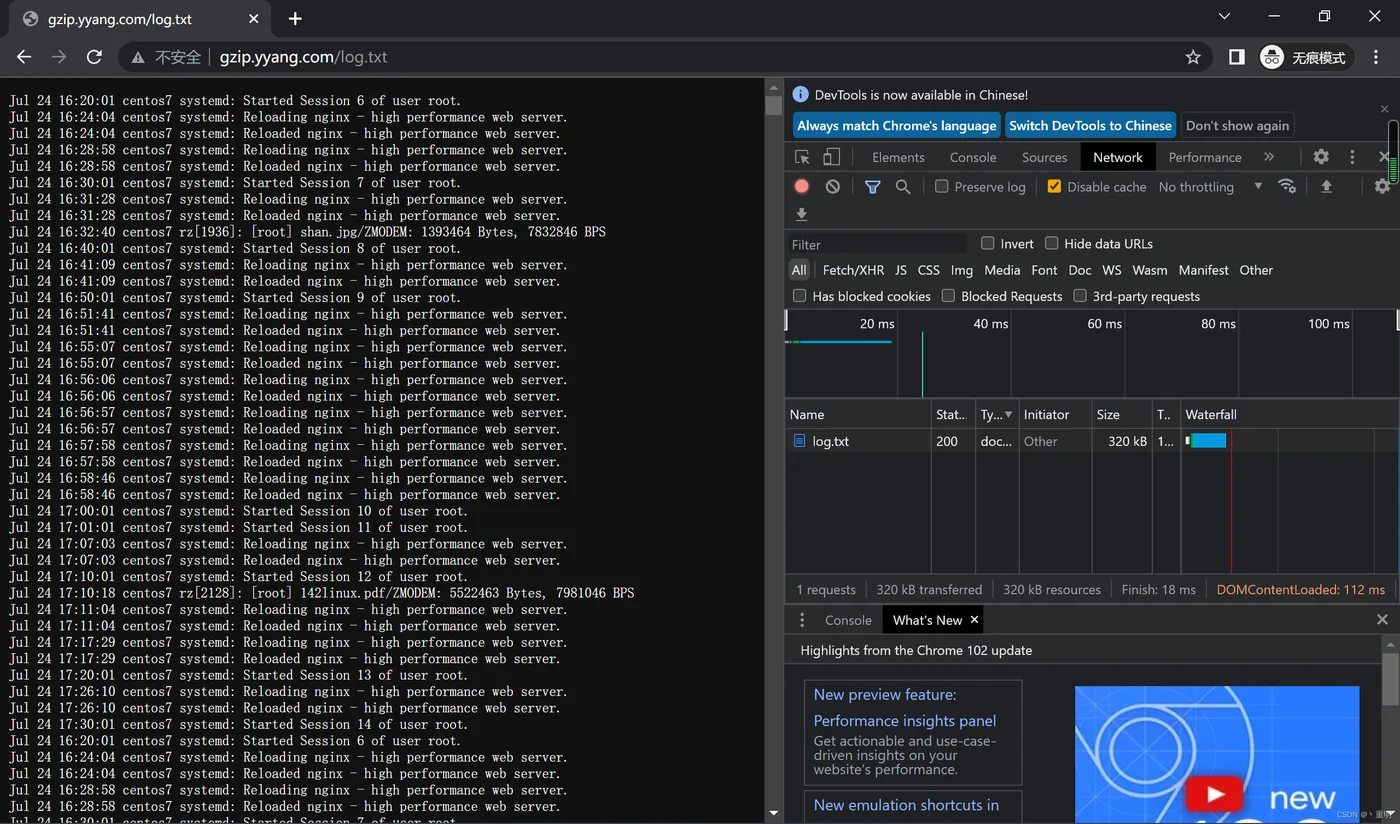Open Network panel settings gear
The image size is (1400, 824).
pyautogui.click(x=1382, y=186)
